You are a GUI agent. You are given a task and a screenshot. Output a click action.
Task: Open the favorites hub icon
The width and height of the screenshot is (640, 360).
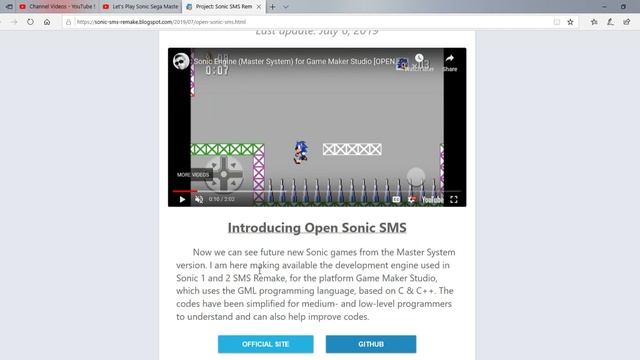pos(594,22)
